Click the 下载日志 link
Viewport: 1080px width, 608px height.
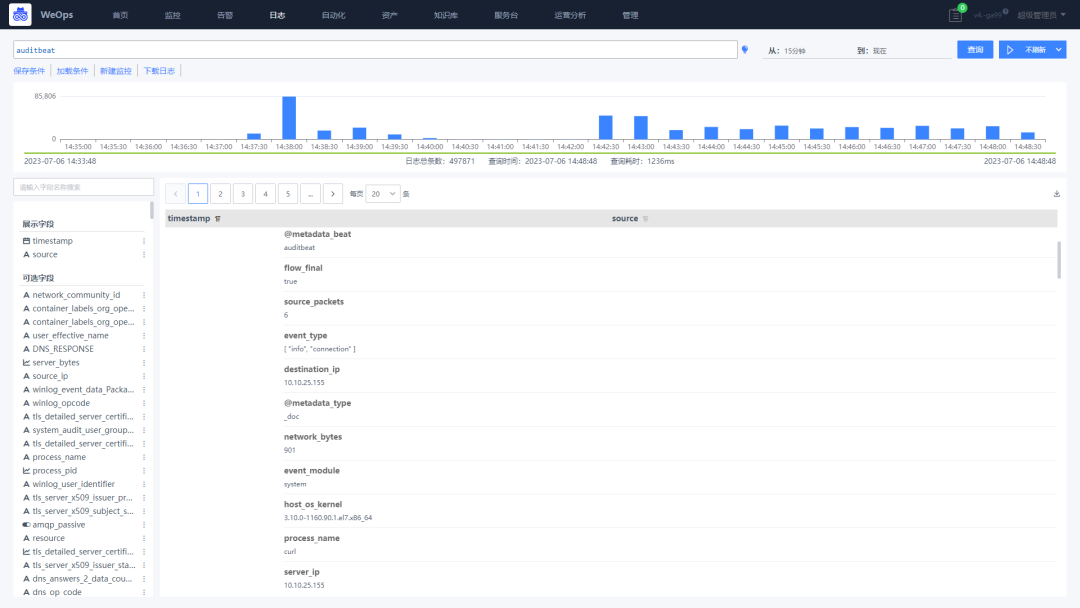pyautogui.click(x=158, y=71)
